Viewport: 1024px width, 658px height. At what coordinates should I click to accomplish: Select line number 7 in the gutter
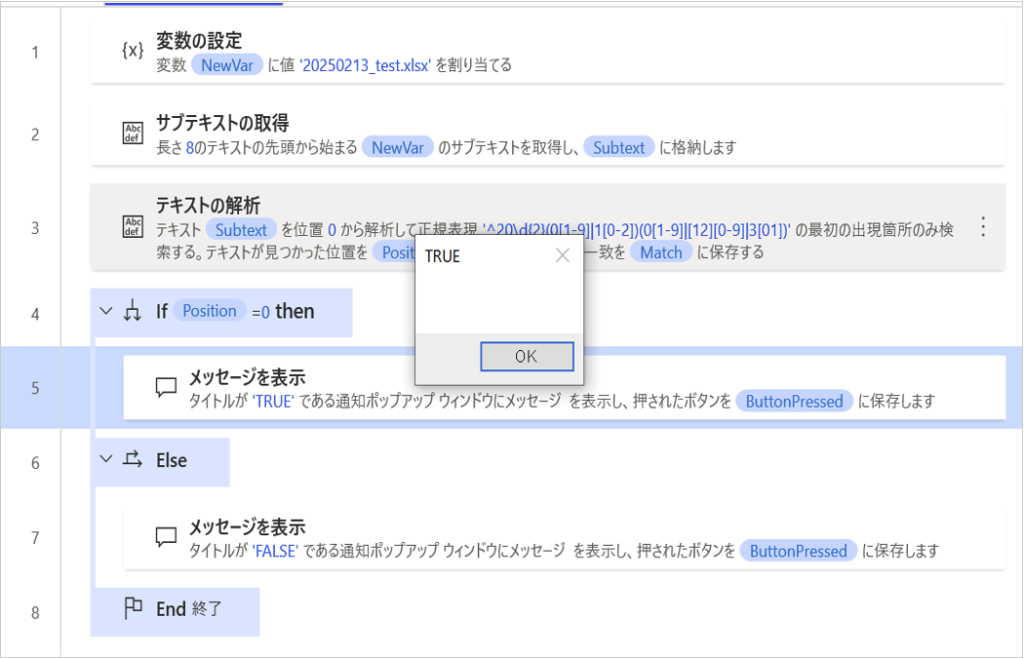35,538
